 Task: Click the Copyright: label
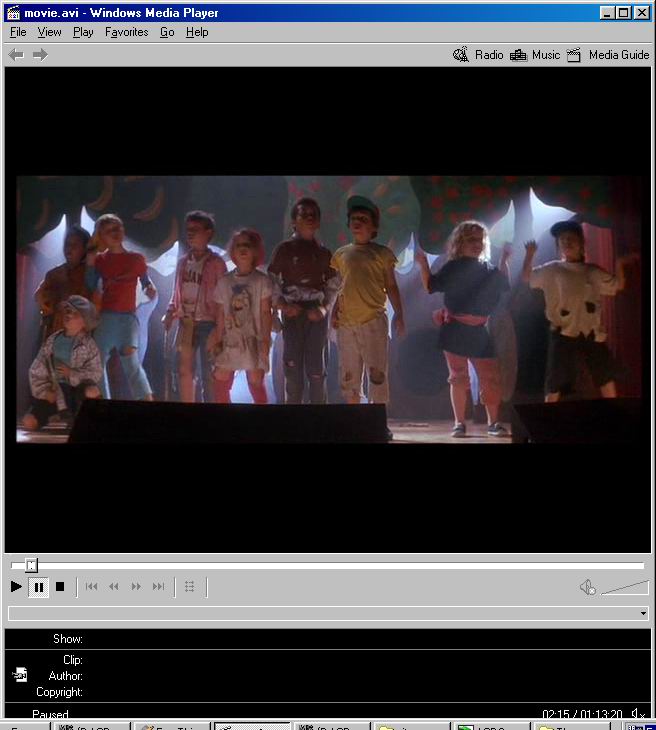(60, 692)
